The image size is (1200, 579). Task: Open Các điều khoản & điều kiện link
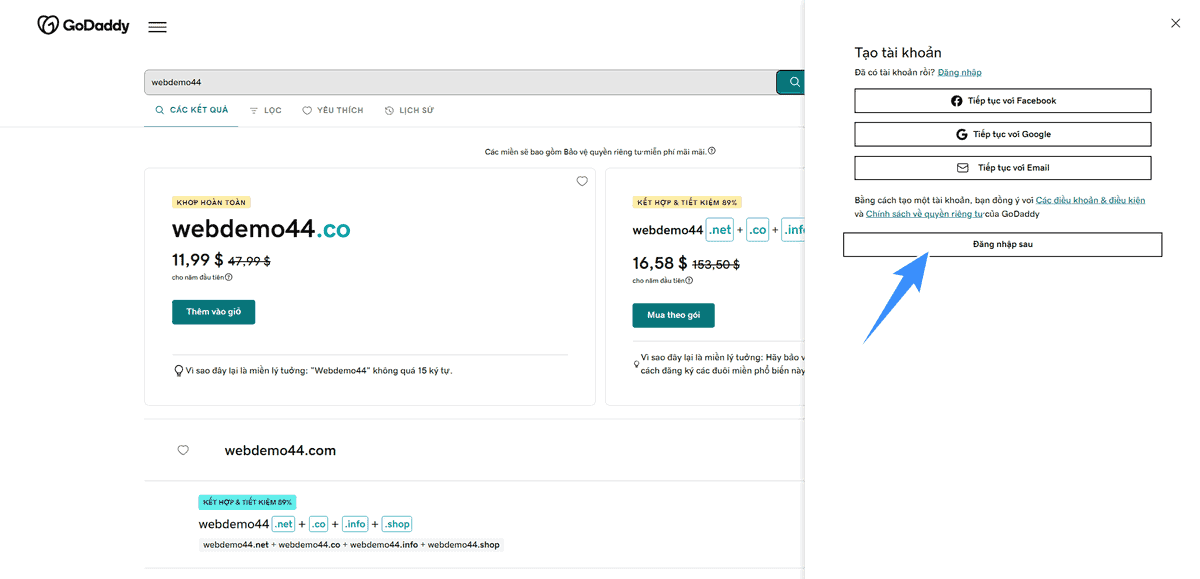[1090, 200]
